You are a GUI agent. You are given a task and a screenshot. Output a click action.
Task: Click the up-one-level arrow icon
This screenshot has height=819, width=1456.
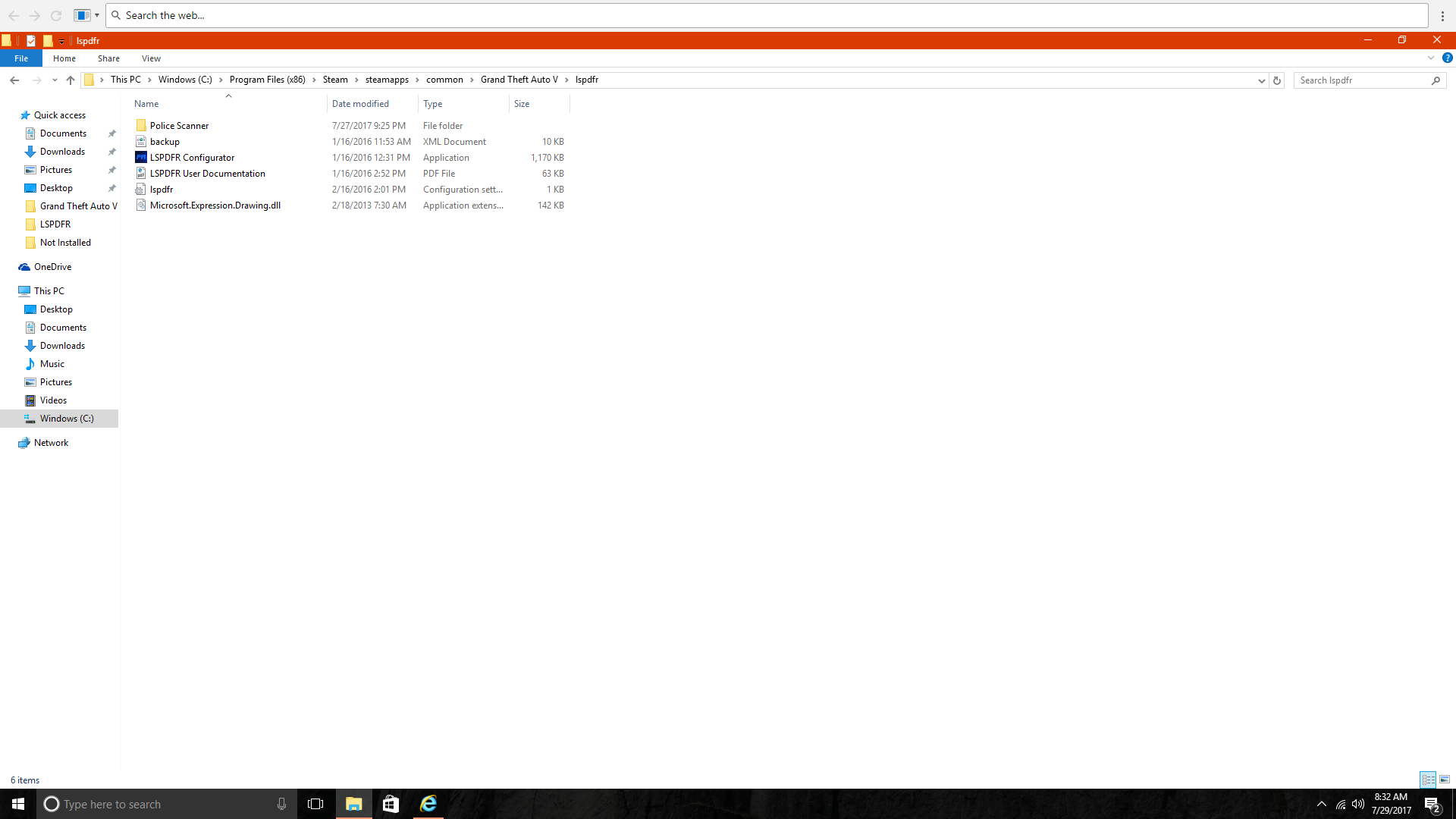click(71, 80)
